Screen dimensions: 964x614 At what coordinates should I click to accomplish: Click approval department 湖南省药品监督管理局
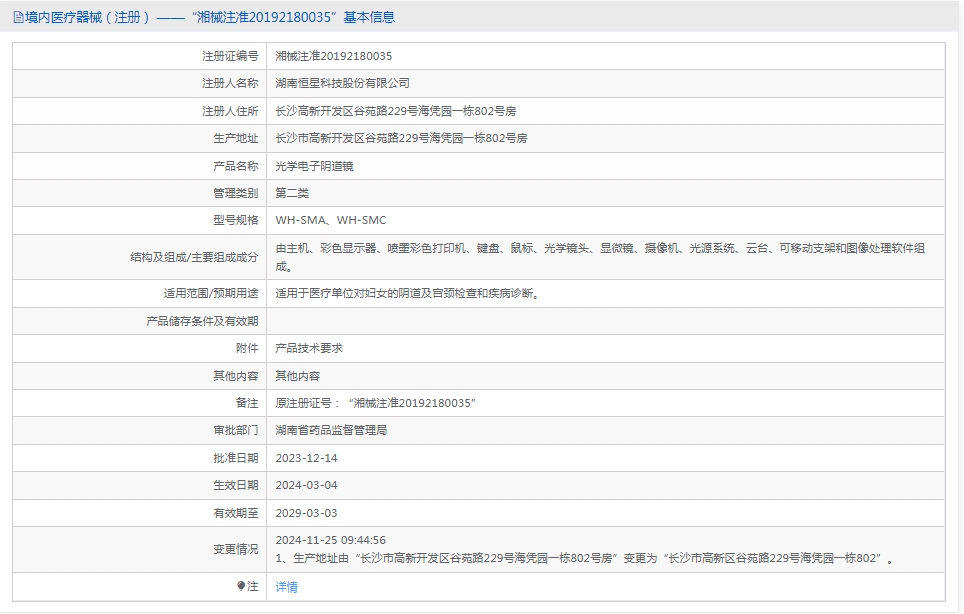click(331, 430)
